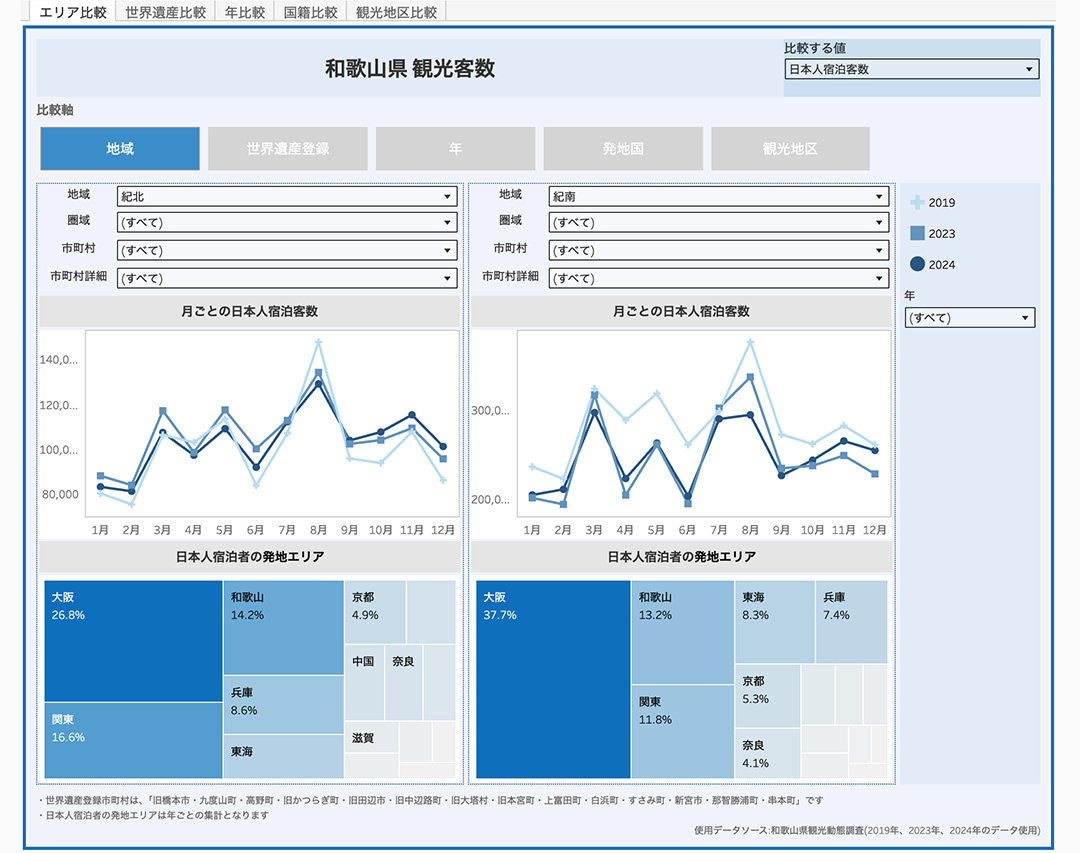This screenshot has height=853, width=1080.
Task: Open the 比較する値 dropdown
Action: click(911, 70)
